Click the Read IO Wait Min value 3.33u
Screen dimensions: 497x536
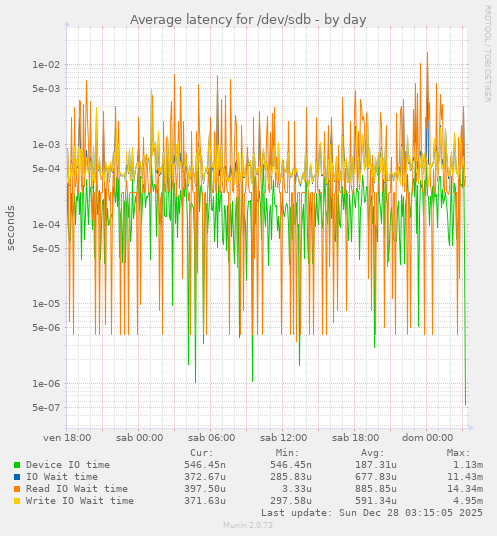click(x=297, y=489)
